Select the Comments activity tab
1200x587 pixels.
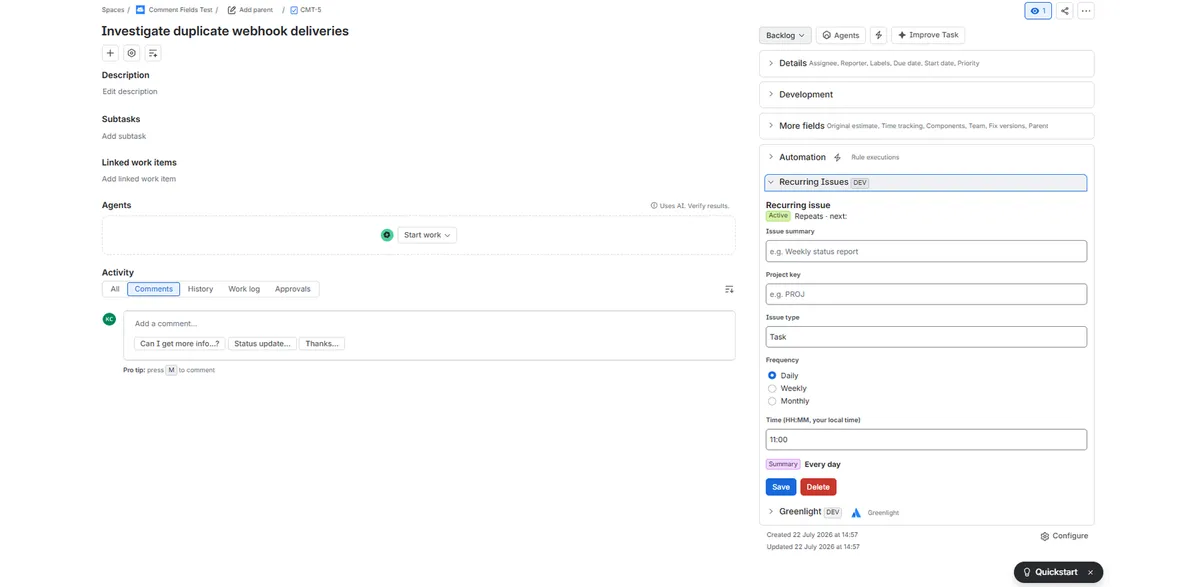[154, 289]
